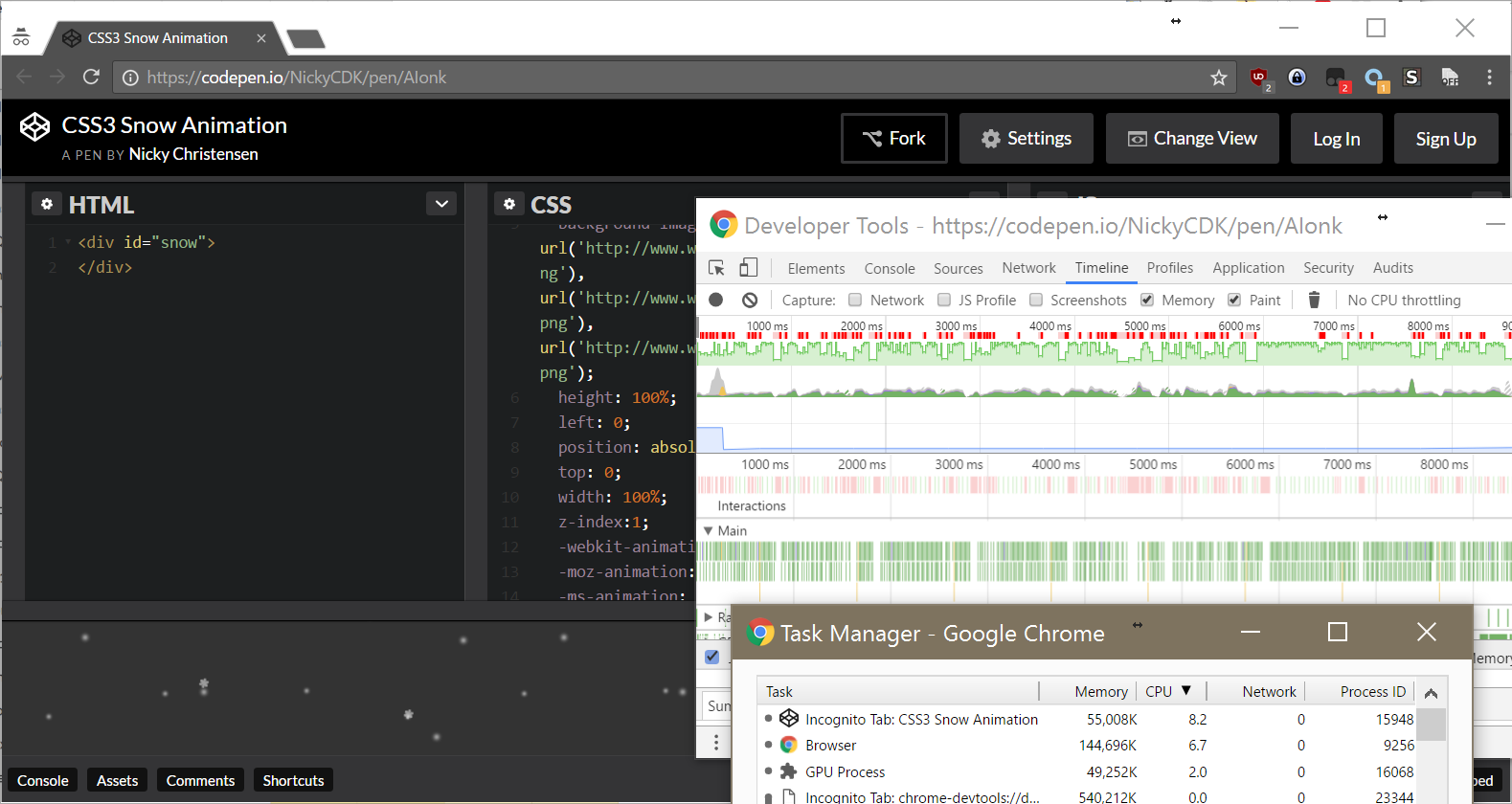
Task: Open the No CPU throttling dropdown
Action: [1404, 300]
